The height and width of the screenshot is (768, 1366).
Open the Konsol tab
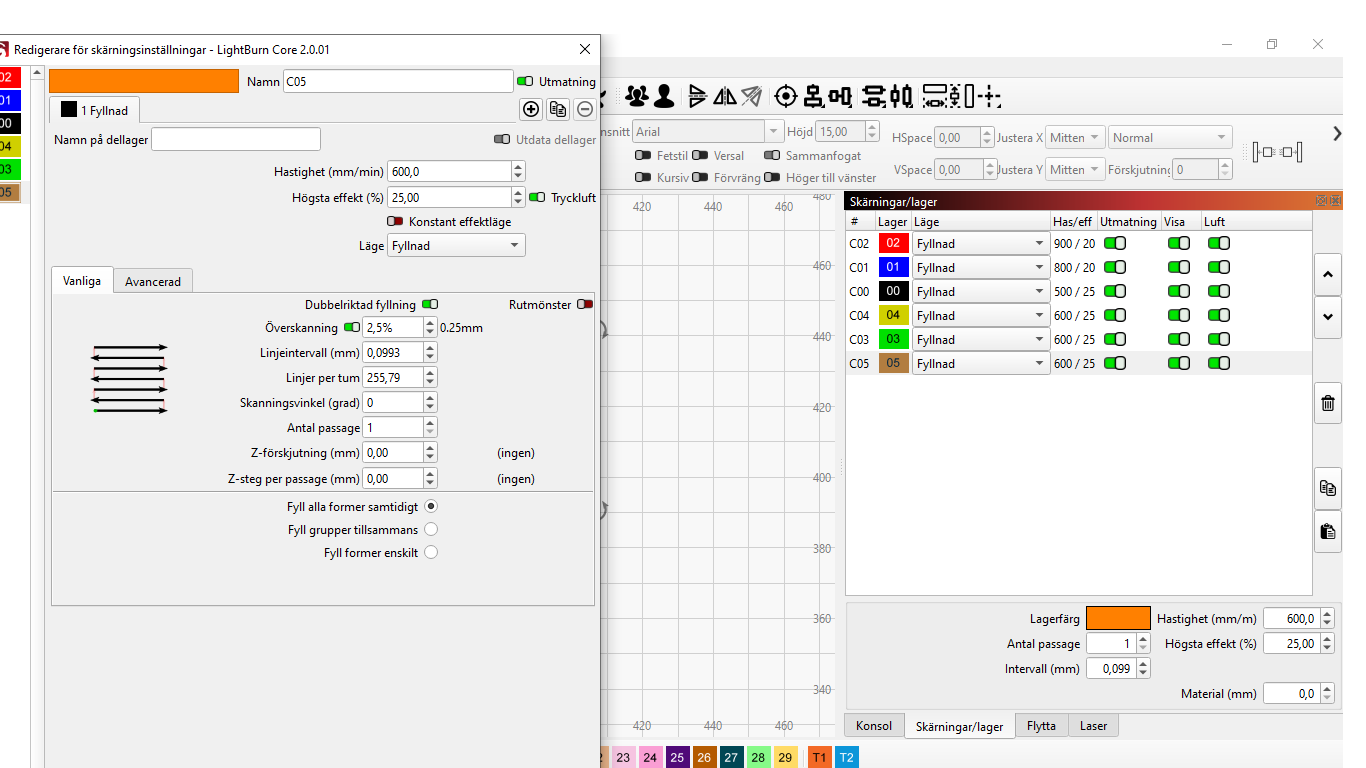pyautogui.click(x=873, y=725)
